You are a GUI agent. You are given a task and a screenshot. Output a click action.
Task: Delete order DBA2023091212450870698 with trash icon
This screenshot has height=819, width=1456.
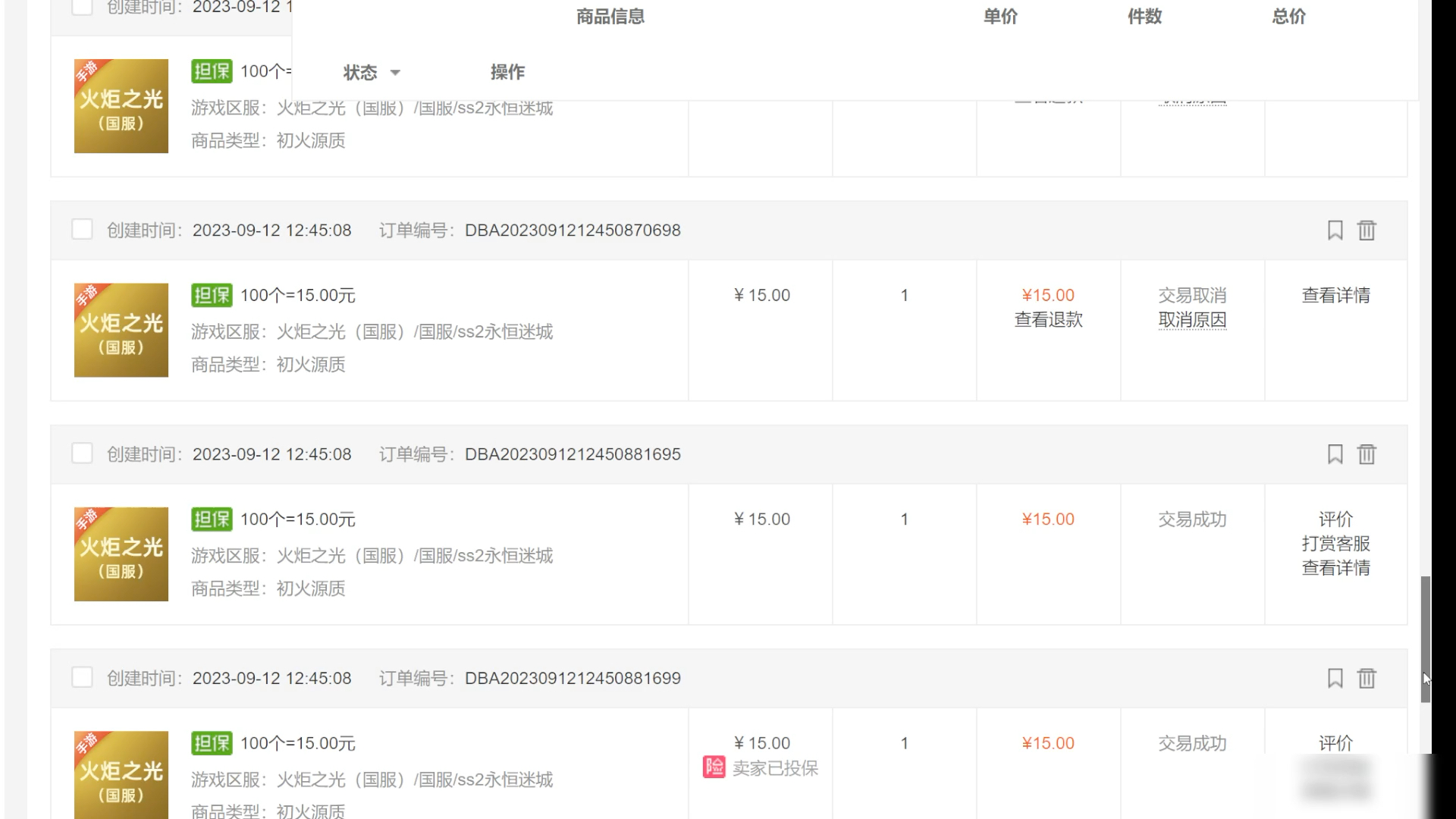(x=1366, y=230)
